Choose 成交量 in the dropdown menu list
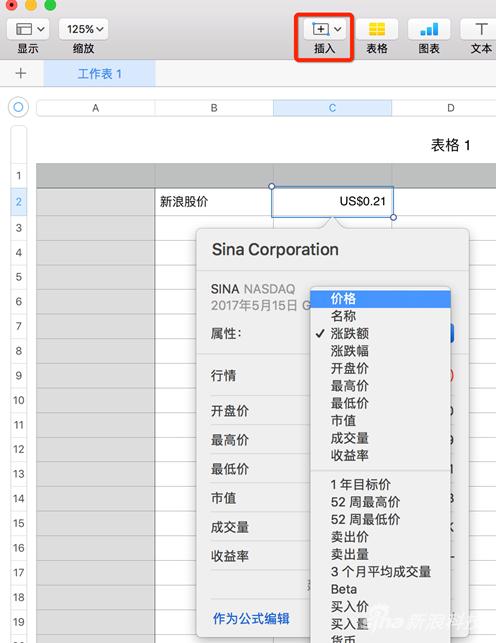496x643 pixels. click(x=380, y=438)
